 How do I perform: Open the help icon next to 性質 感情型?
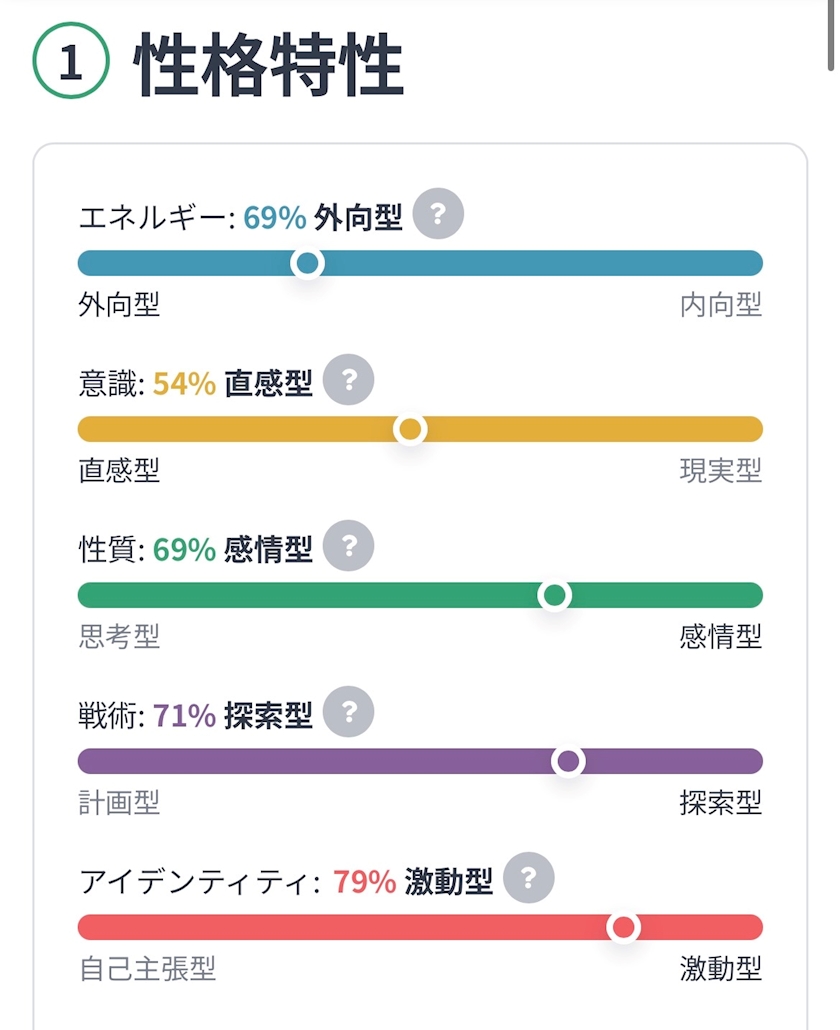click(x=349, y=546)
